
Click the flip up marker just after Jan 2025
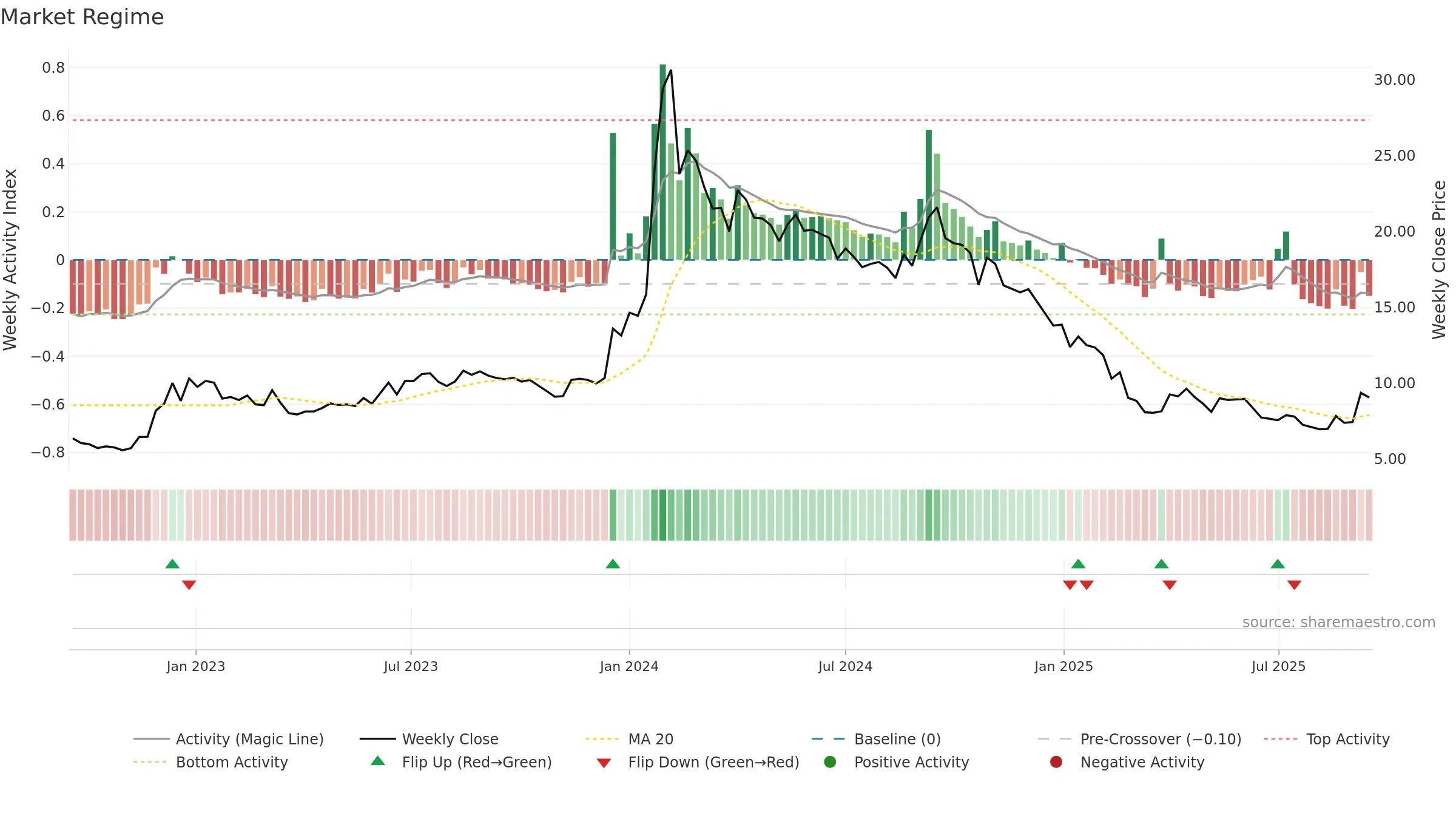pos(1078,564)
